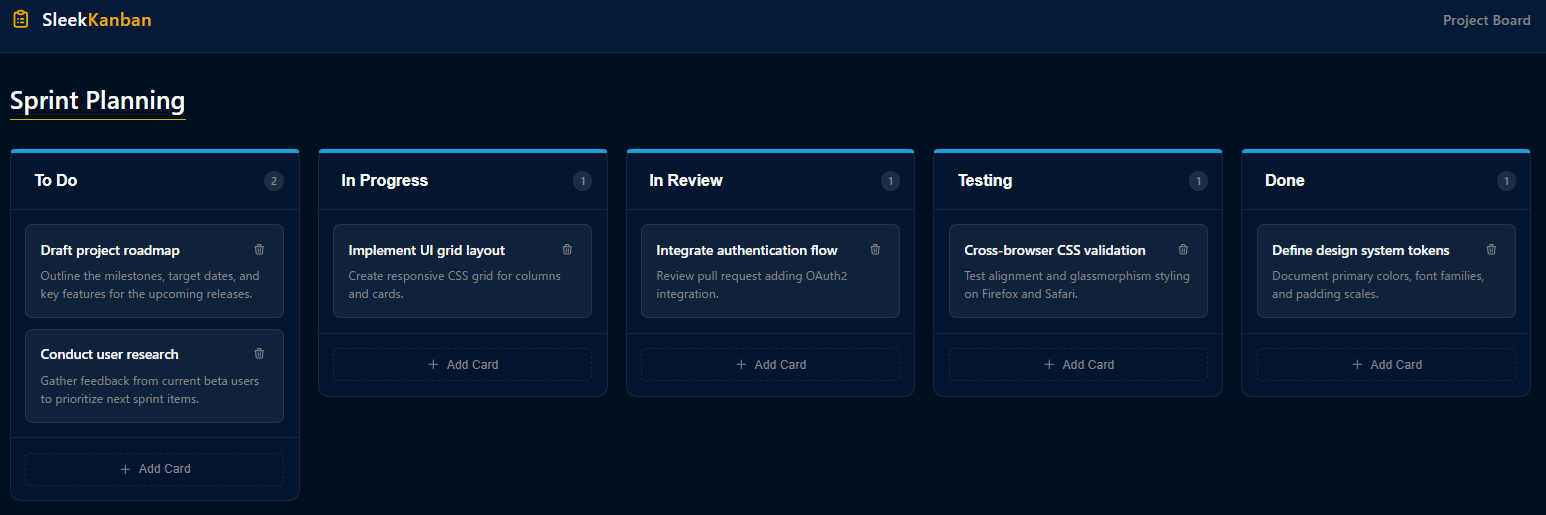1546x515 pixels.
Task: Delete the Conduct user research card
Action: point(260,354)
